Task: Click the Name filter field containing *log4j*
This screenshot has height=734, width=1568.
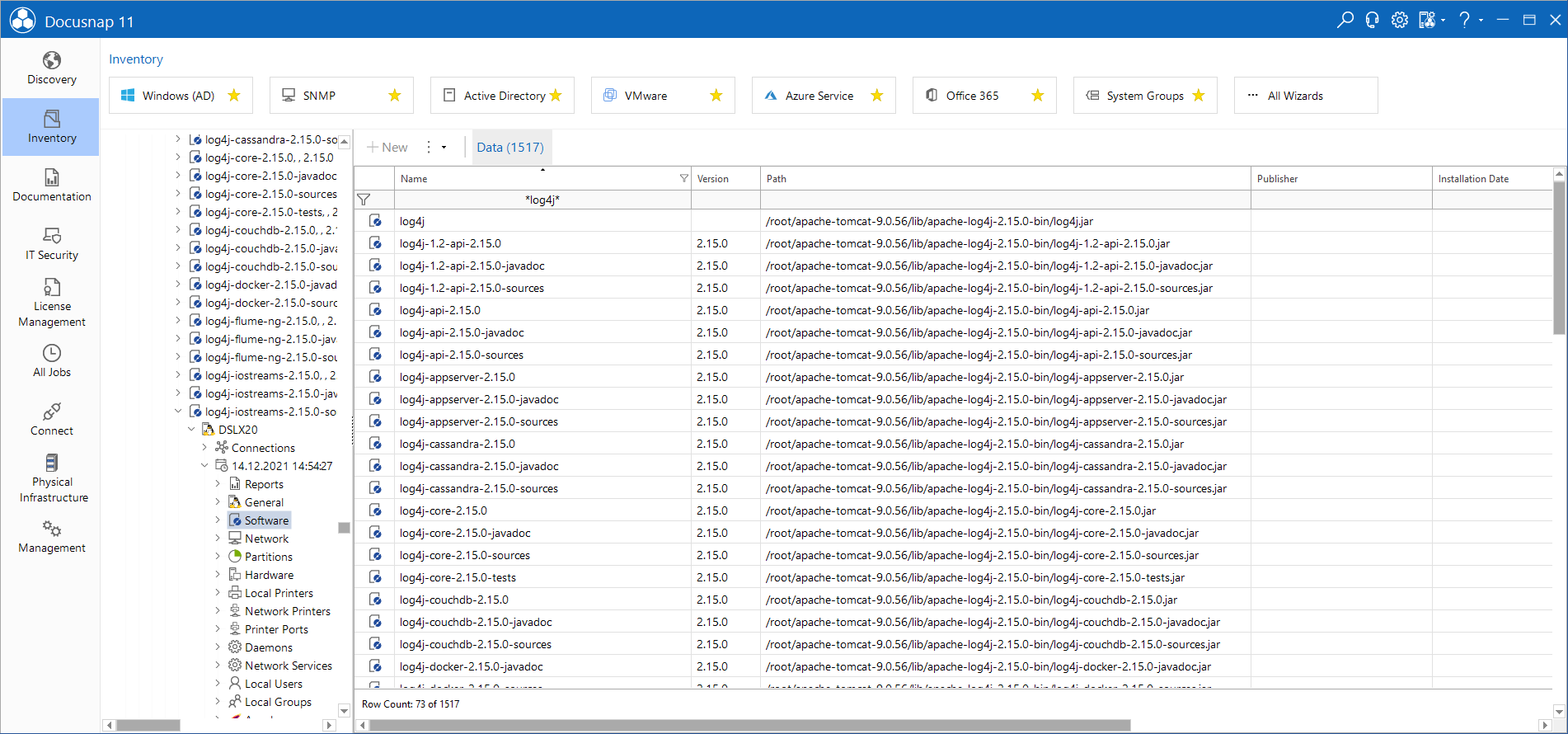Action: point(542,200)
